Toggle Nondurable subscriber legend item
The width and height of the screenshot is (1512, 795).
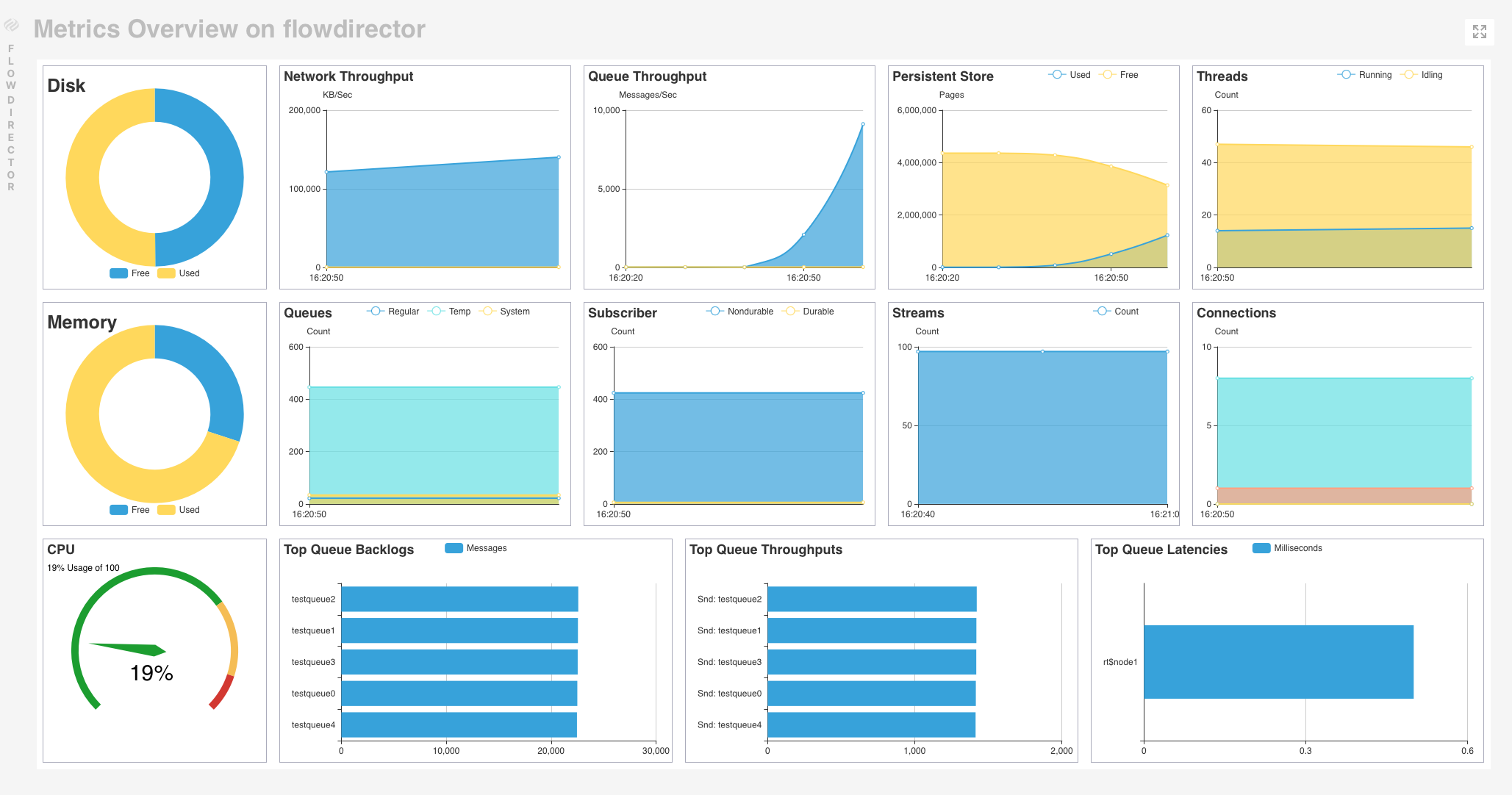(715, 312)
